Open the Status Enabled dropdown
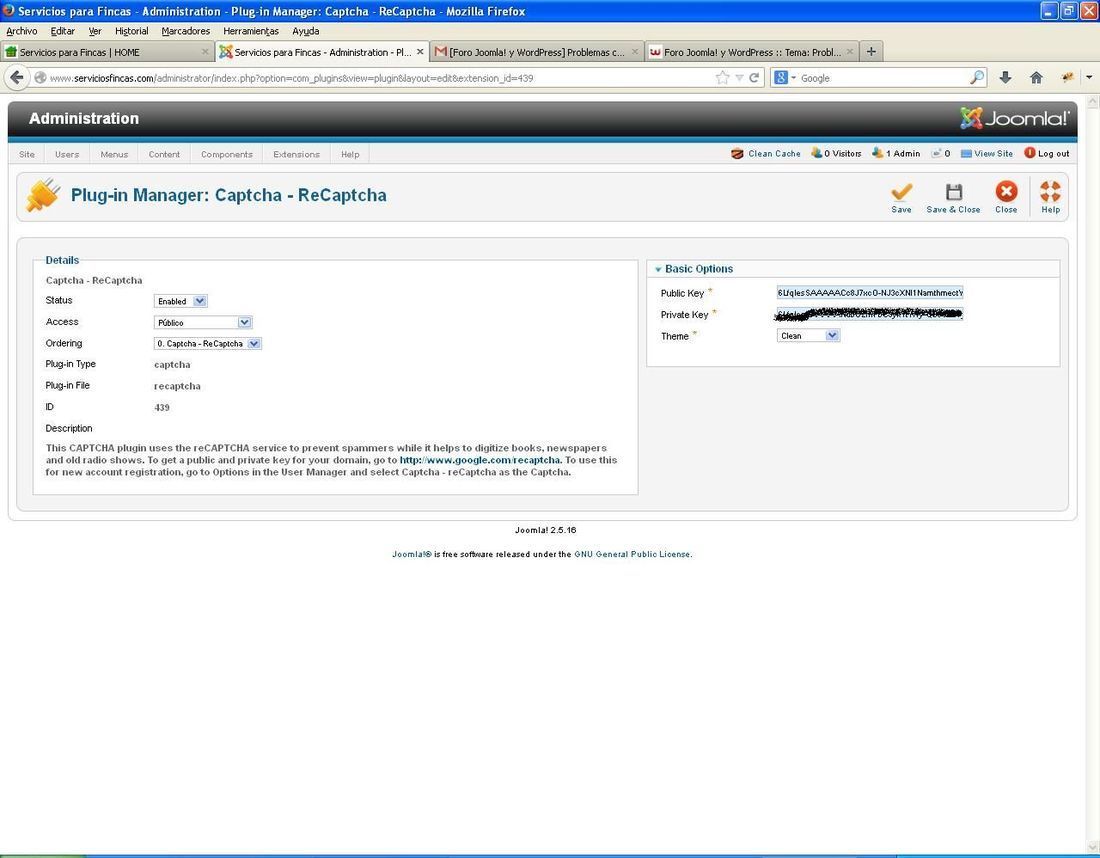Image resolution: width=1100 pixels, height=858 pixels. 180,301
